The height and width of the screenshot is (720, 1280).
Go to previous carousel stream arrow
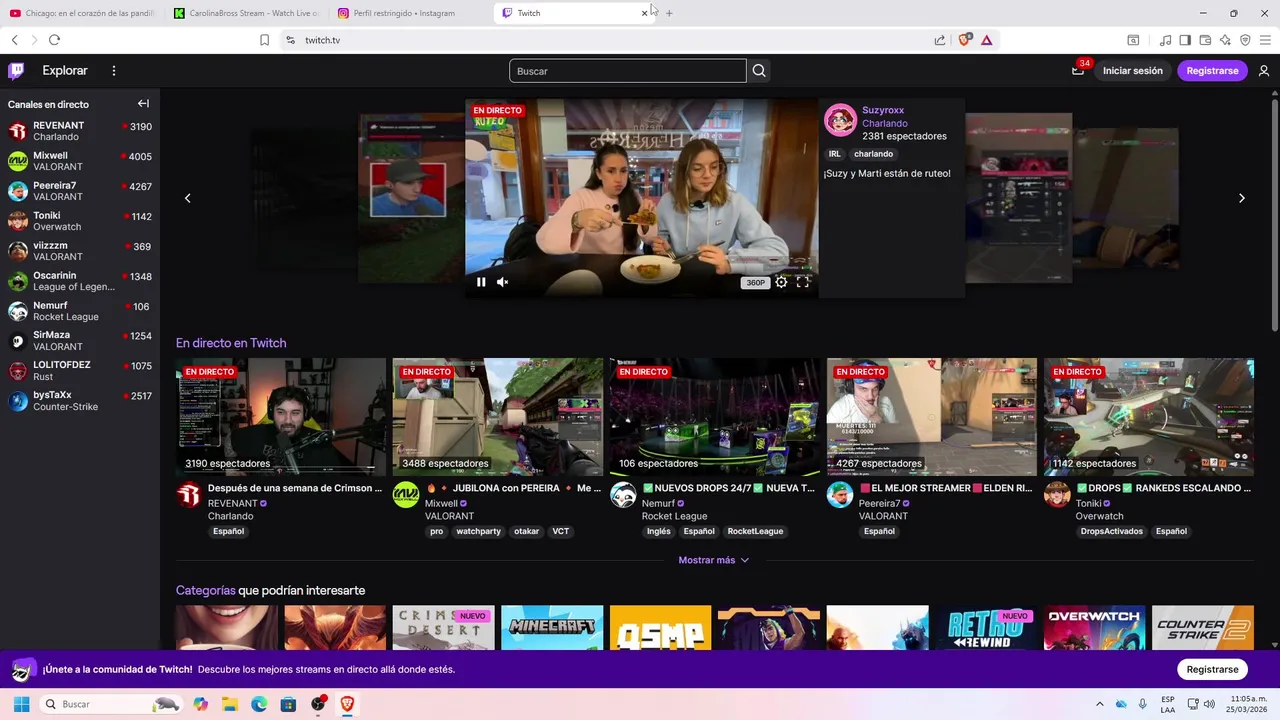[187, 198]
